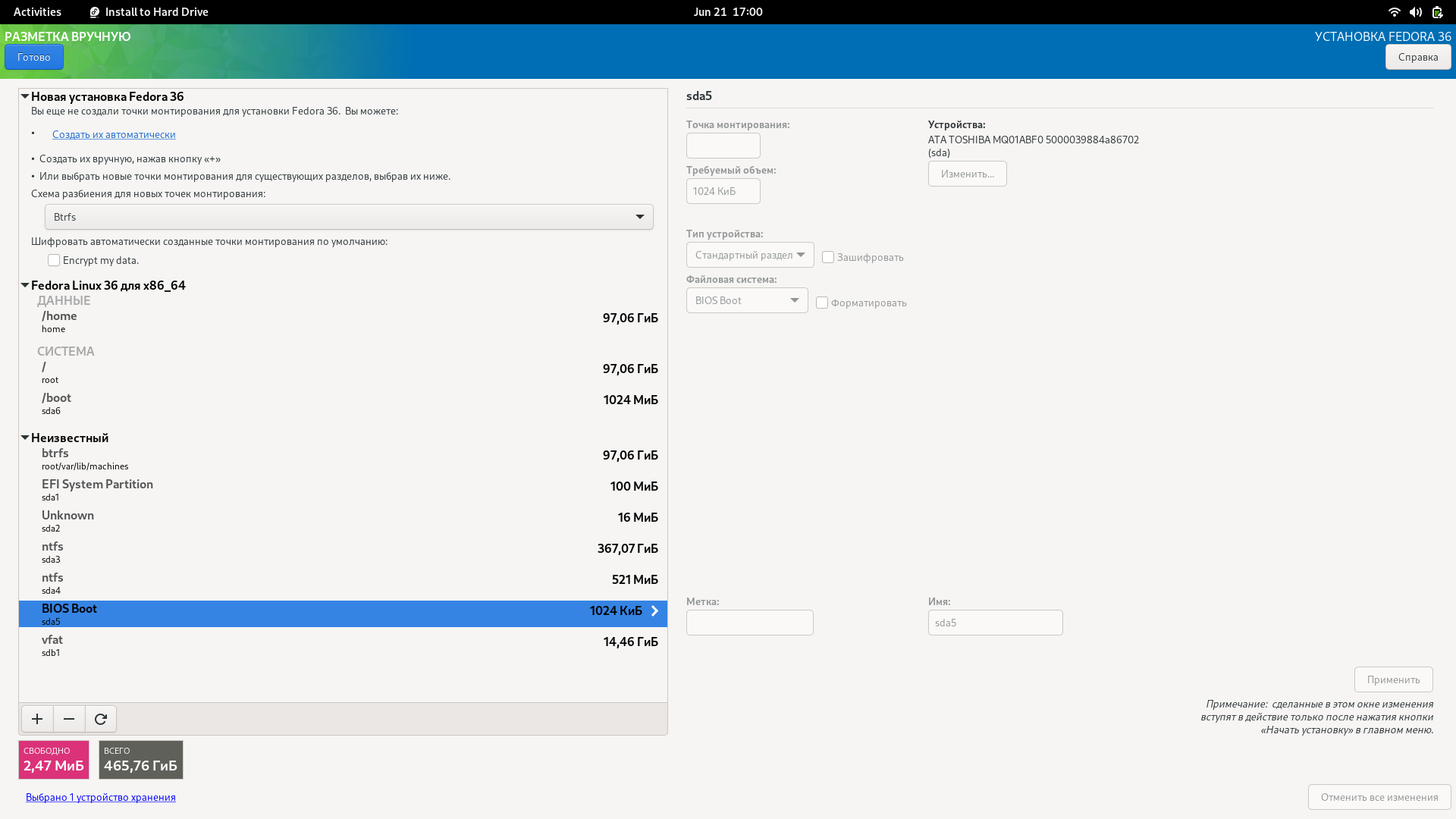Focus the Точка монтирования input field
This screenshot has width=1456, height=819.
tap(723, 146)
